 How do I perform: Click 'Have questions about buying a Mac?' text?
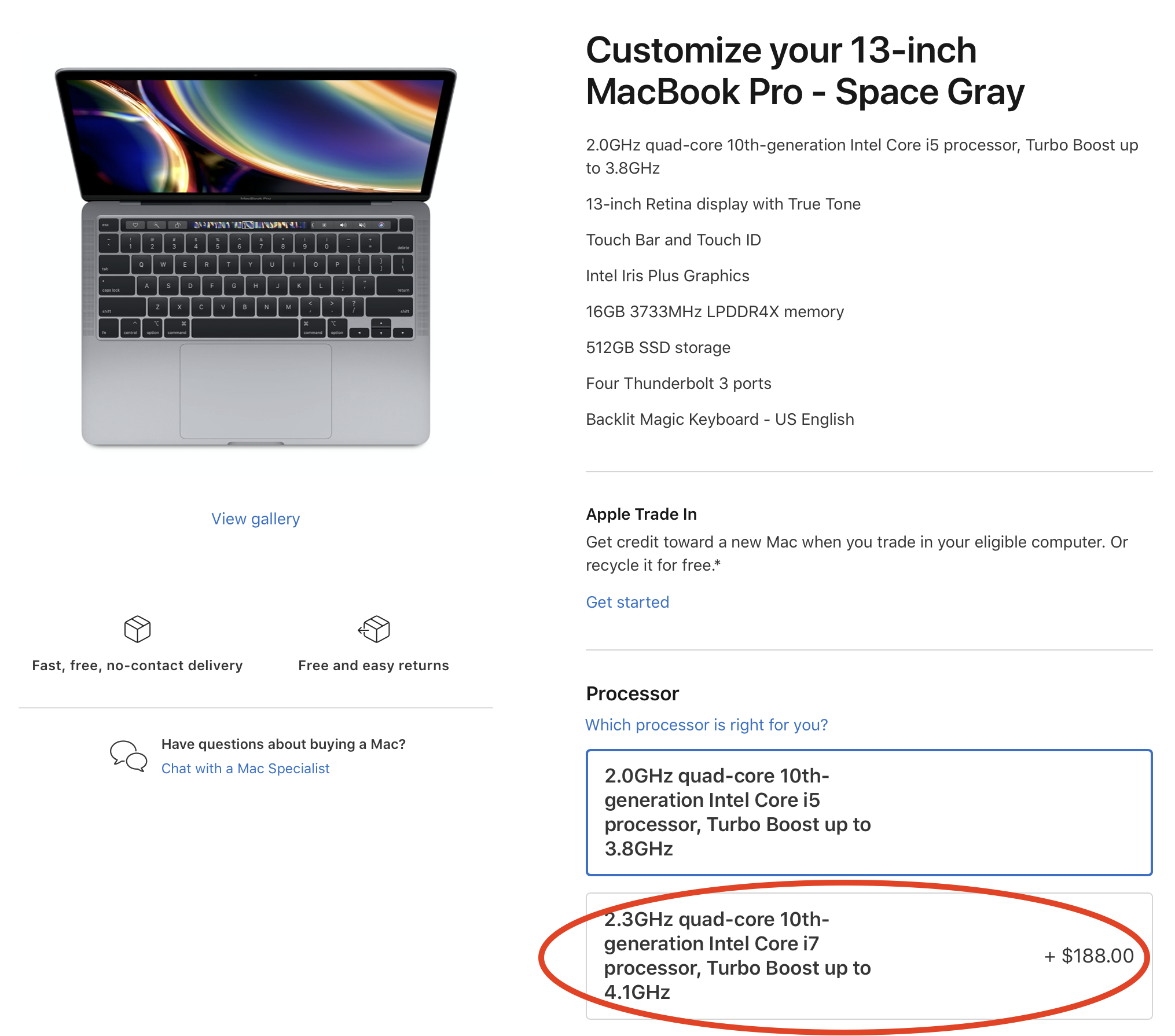283,744
